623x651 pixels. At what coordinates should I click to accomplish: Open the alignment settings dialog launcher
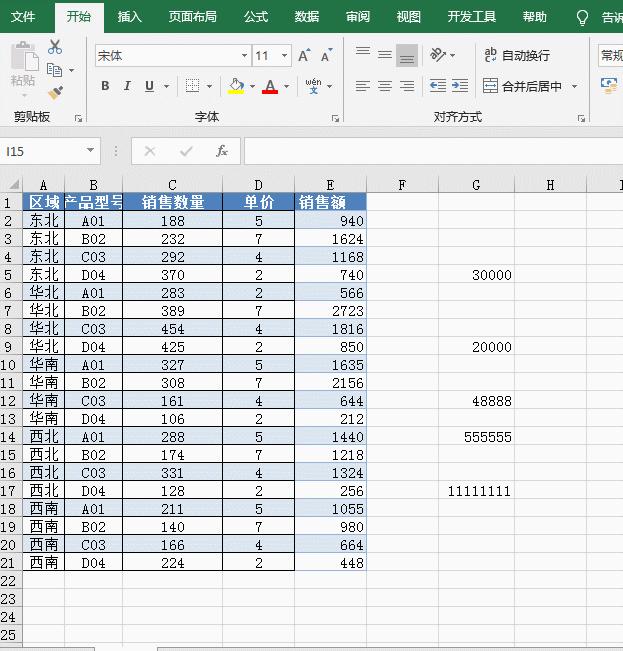581,119
